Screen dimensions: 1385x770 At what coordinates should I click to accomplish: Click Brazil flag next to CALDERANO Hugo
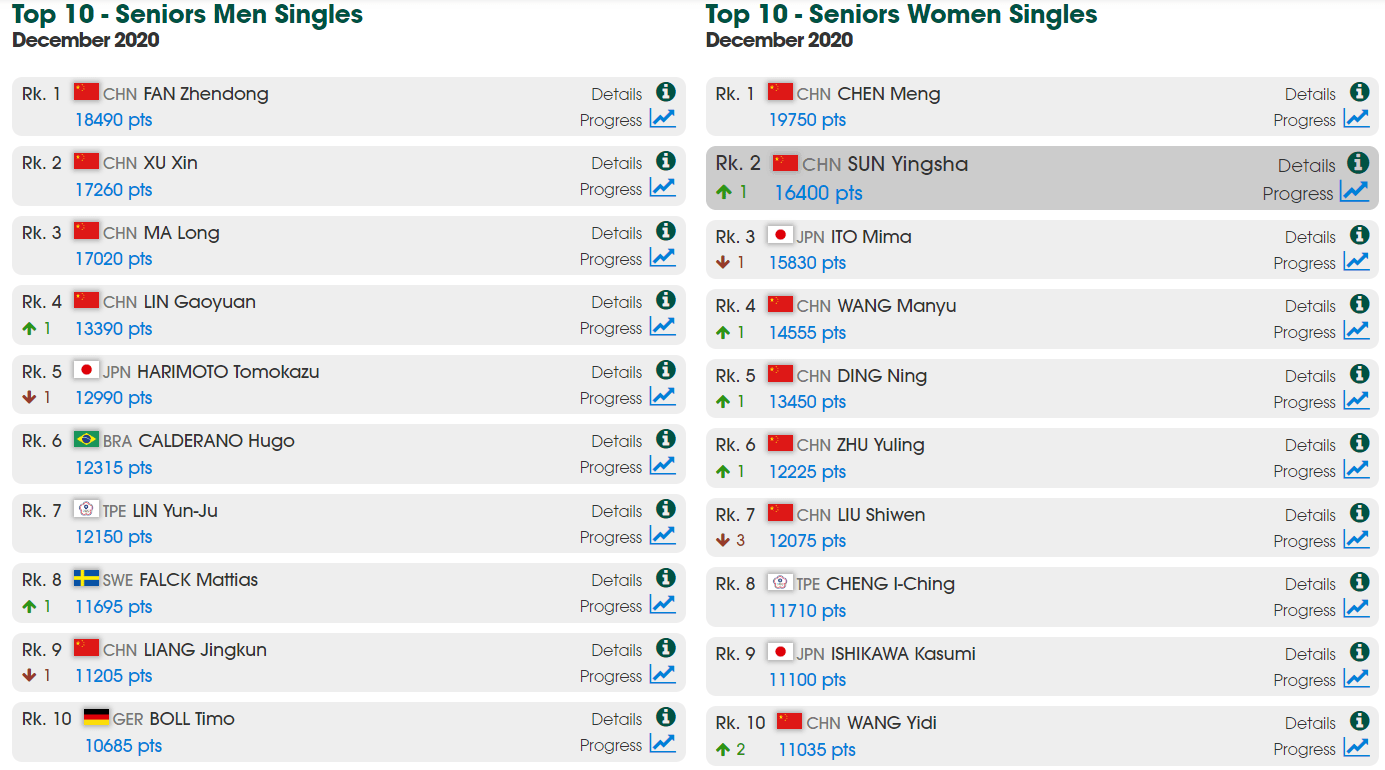[x=86, y=439]
